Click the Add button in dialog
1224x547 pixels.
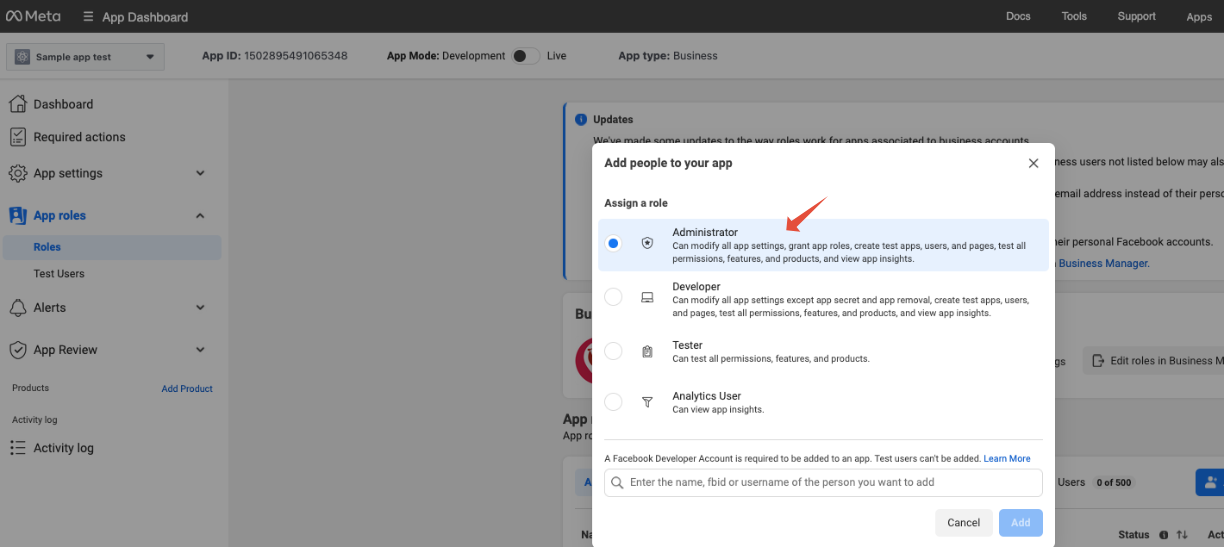1020,523
